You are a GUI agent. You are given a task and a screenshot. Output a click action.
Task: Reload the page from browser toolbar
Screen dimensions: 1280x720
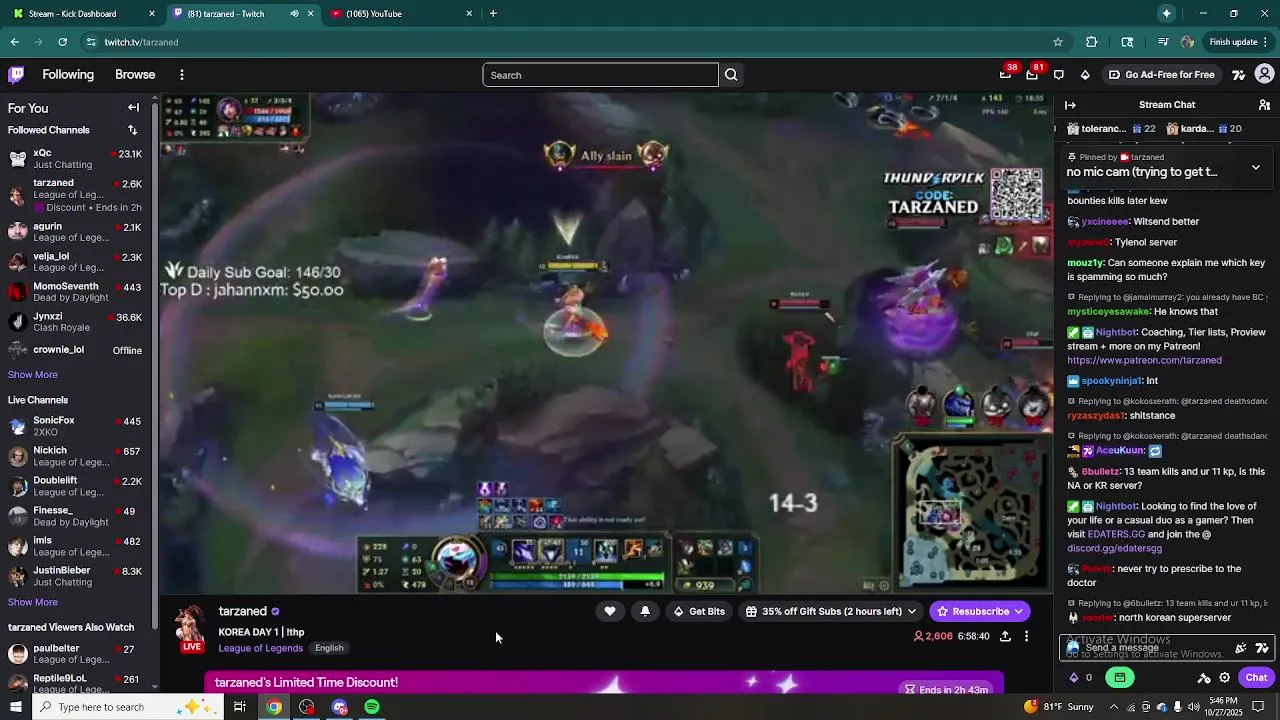(62, 42)
